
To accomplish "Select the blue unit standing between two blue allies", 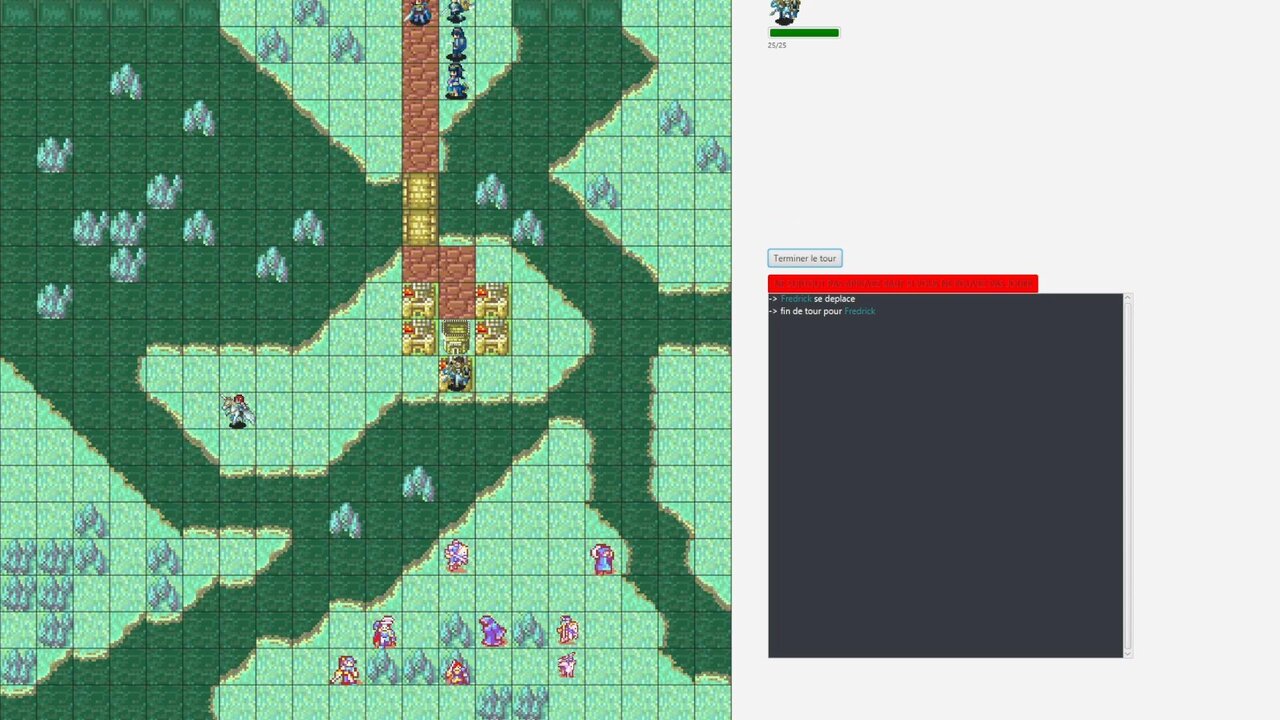I will click(x=456, y=45).
